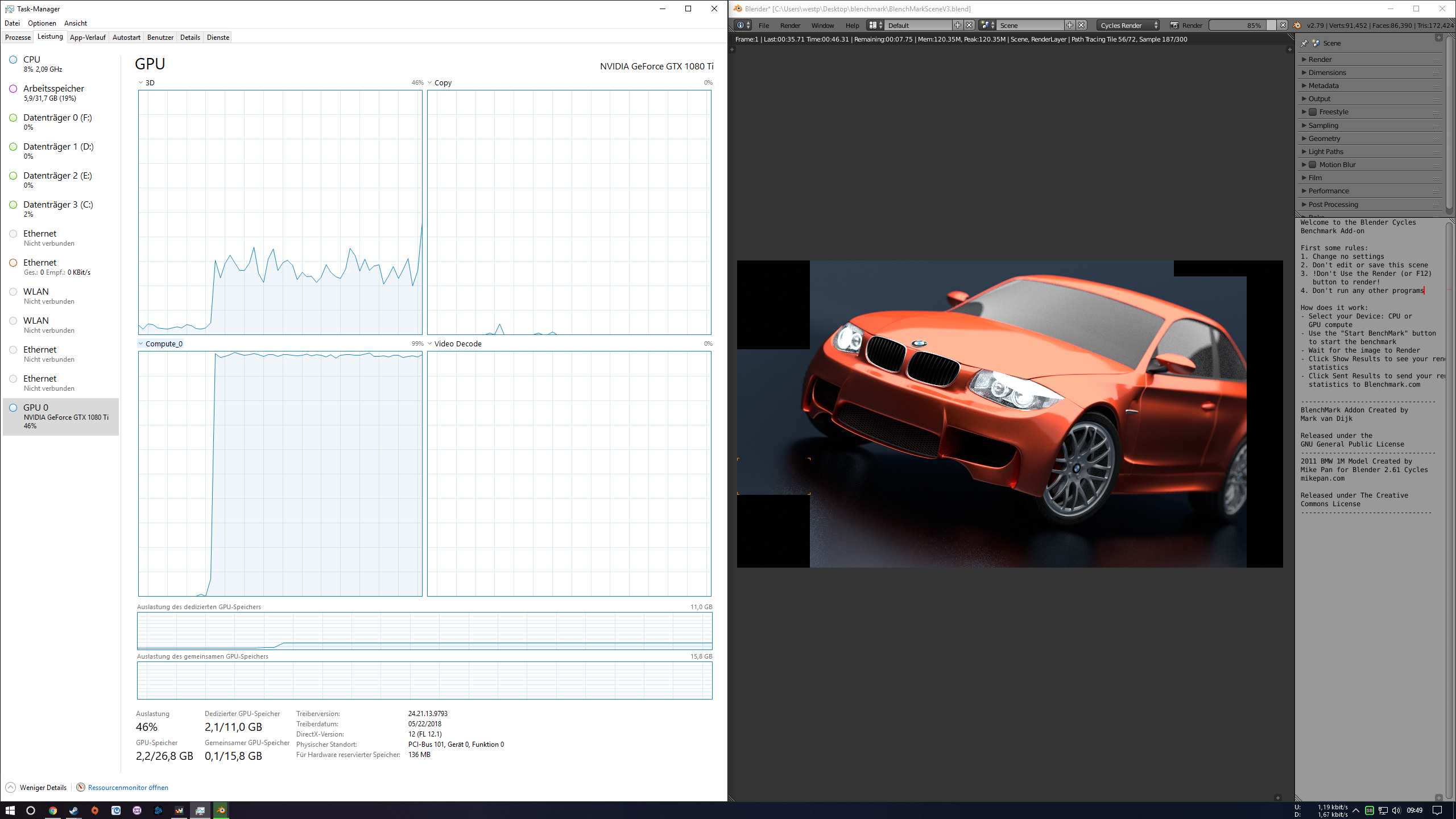Select the App-Verlauf tab in Task-Manager
The height and width of the screenshot is (819, 1456).
click(x=88, y=37)
